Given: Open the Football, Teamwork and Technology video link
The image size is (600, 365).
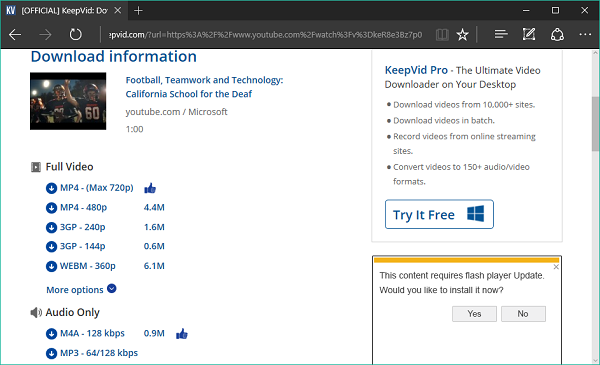Looking at the screenshot, I should [x=204, y=87].
